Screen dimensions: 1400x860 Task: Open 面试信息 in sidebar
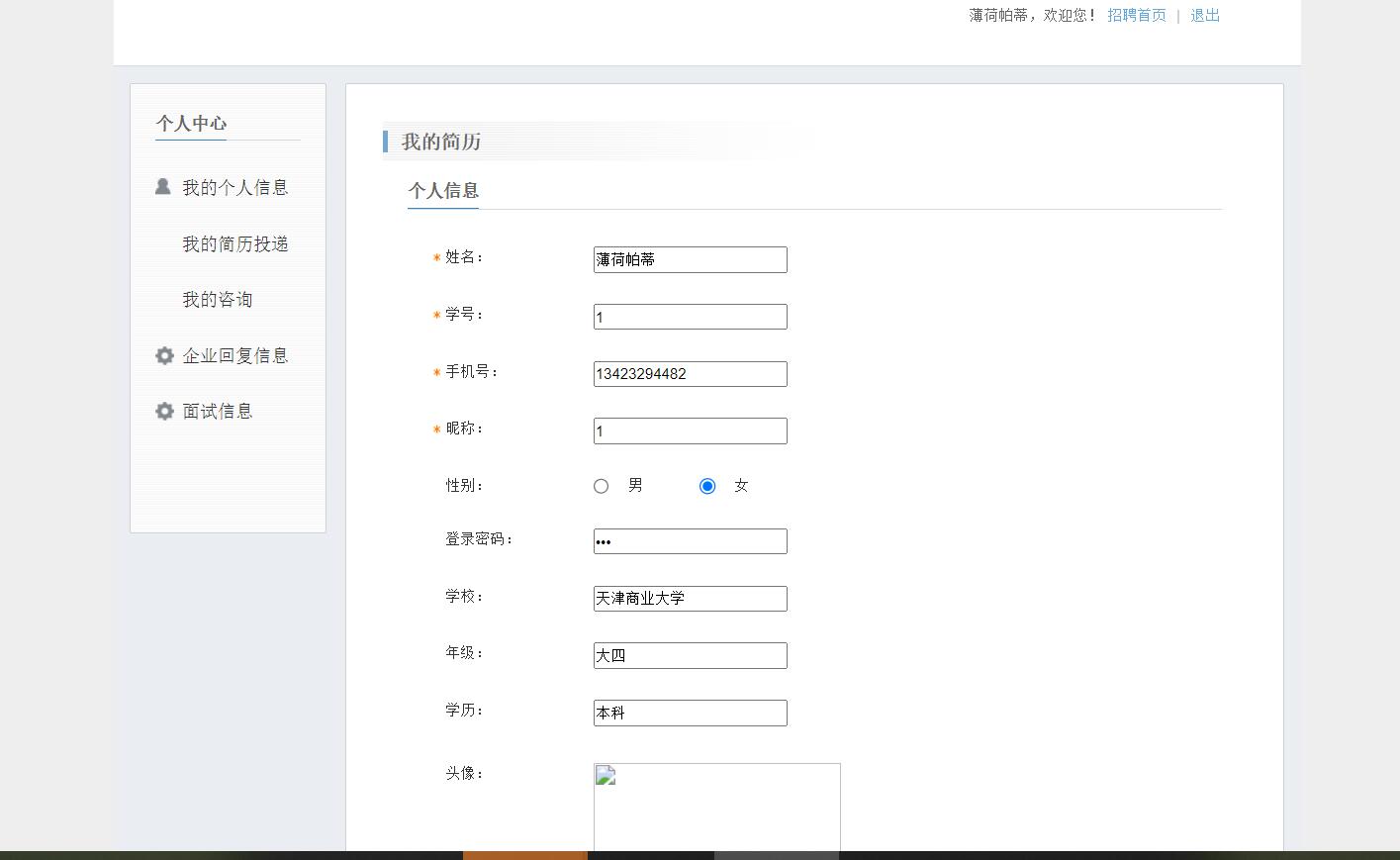coord(217,411)
